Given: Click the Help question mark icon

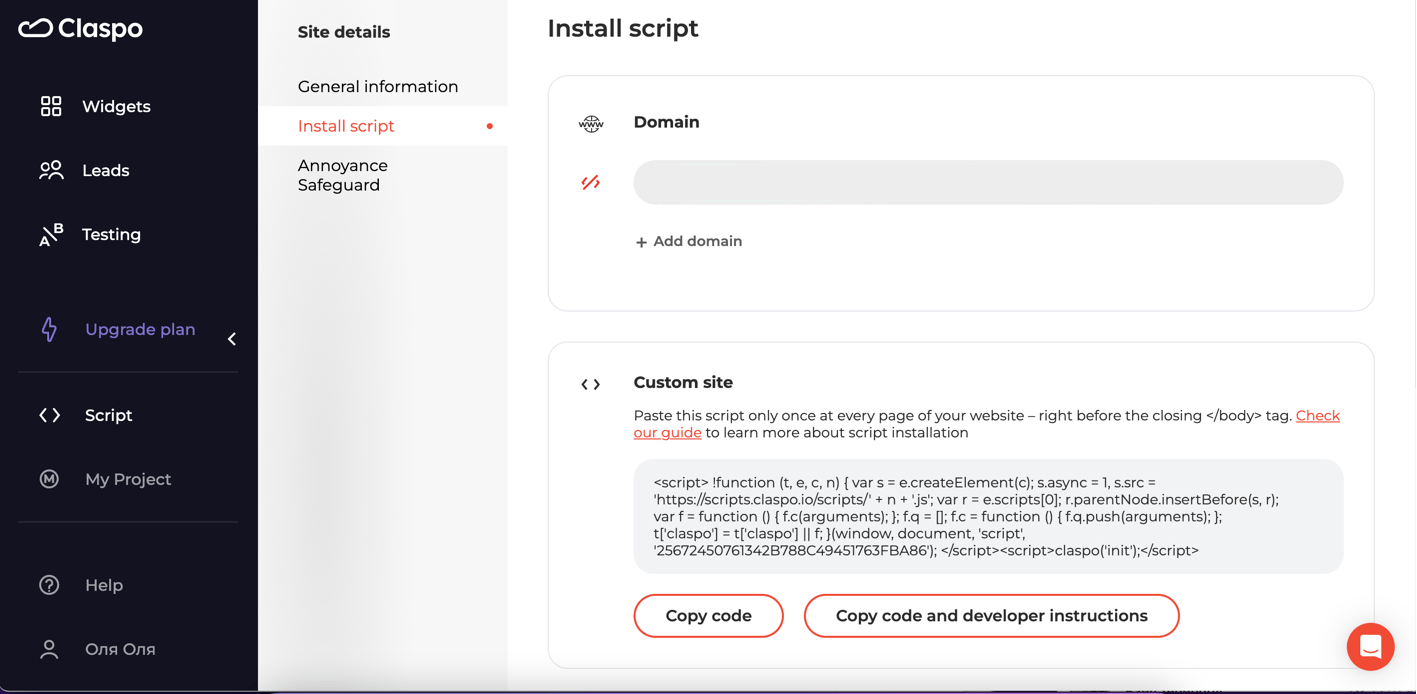Looking at the screenshot, I should pos(49,585).
